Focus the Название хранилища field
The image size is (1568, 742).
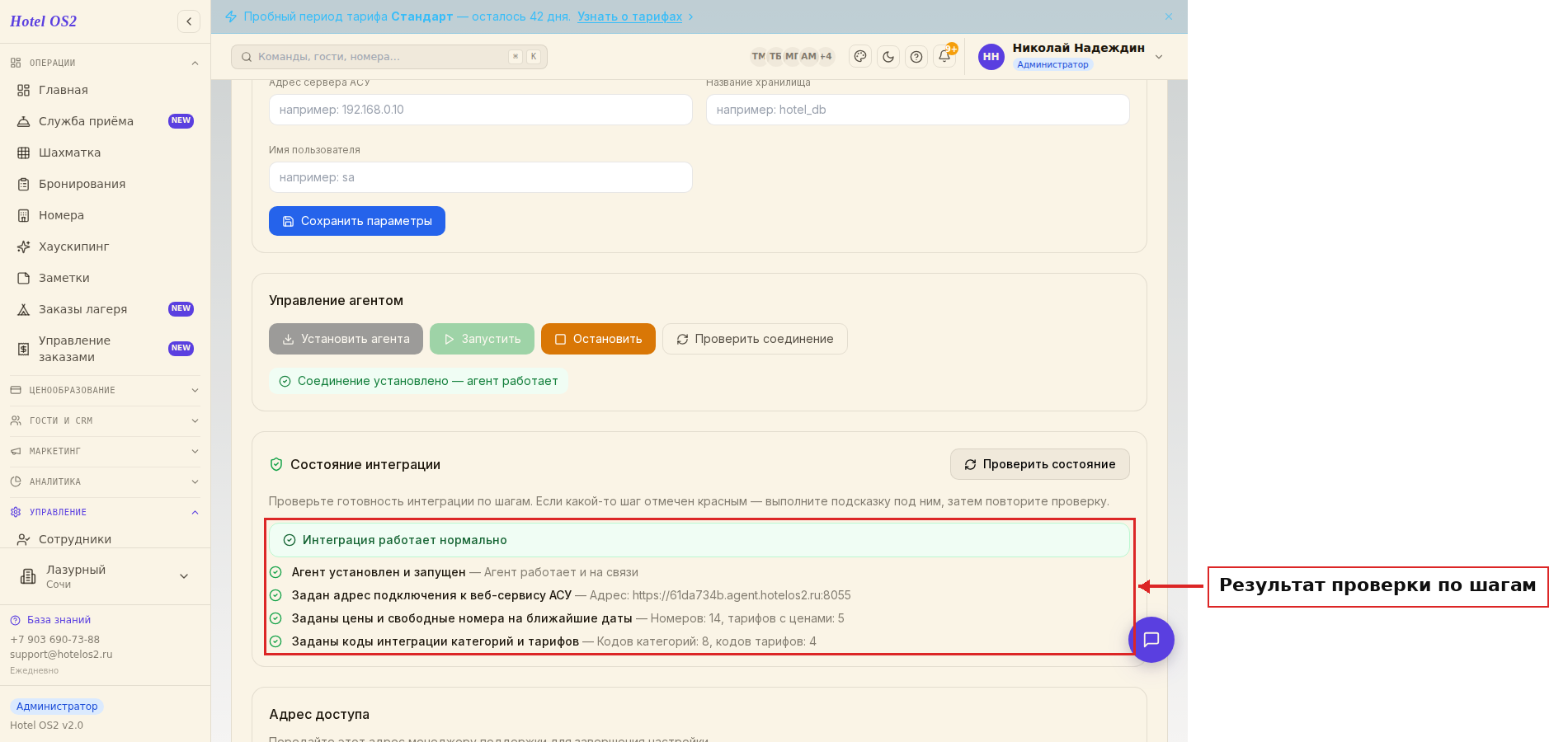coord(917,110)
